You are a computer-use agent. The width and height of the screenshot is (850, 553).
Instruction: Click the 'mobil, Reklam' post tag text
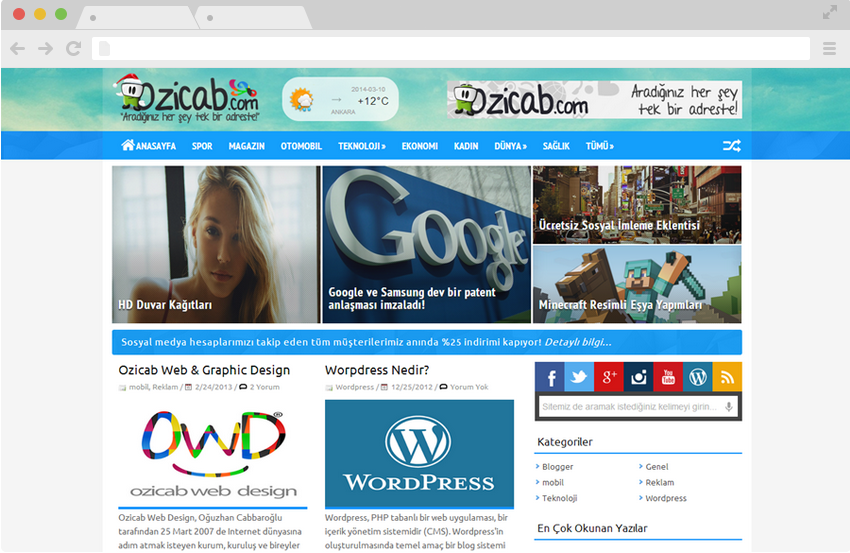(153, 387)
